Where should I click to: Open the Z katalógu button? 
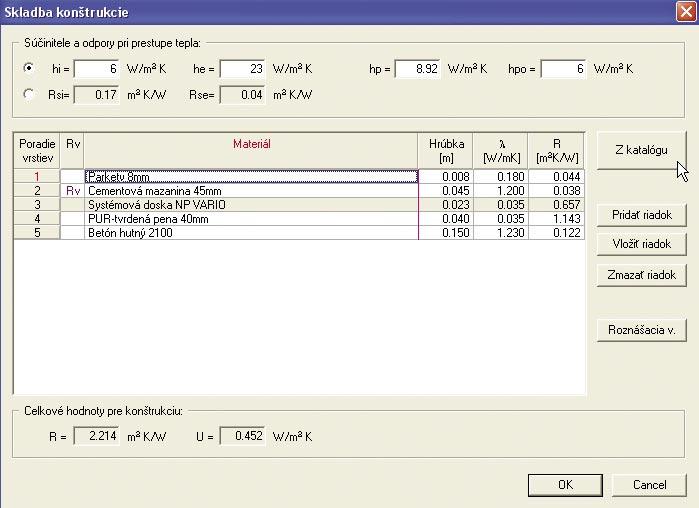coord(641,150)
